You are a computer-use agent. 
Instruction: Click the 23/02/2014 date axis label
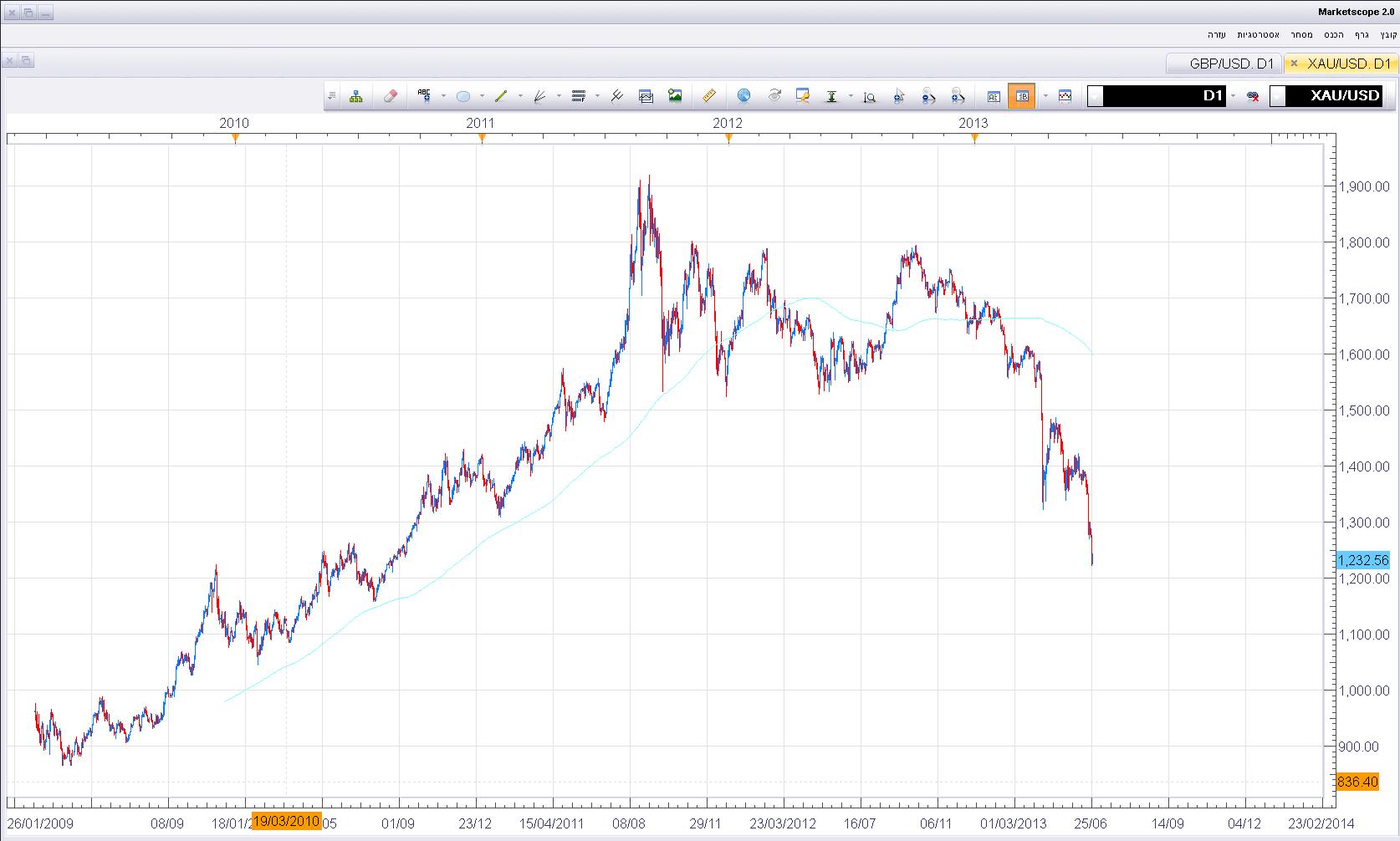pyautogui.click(x=1321, y=823)
